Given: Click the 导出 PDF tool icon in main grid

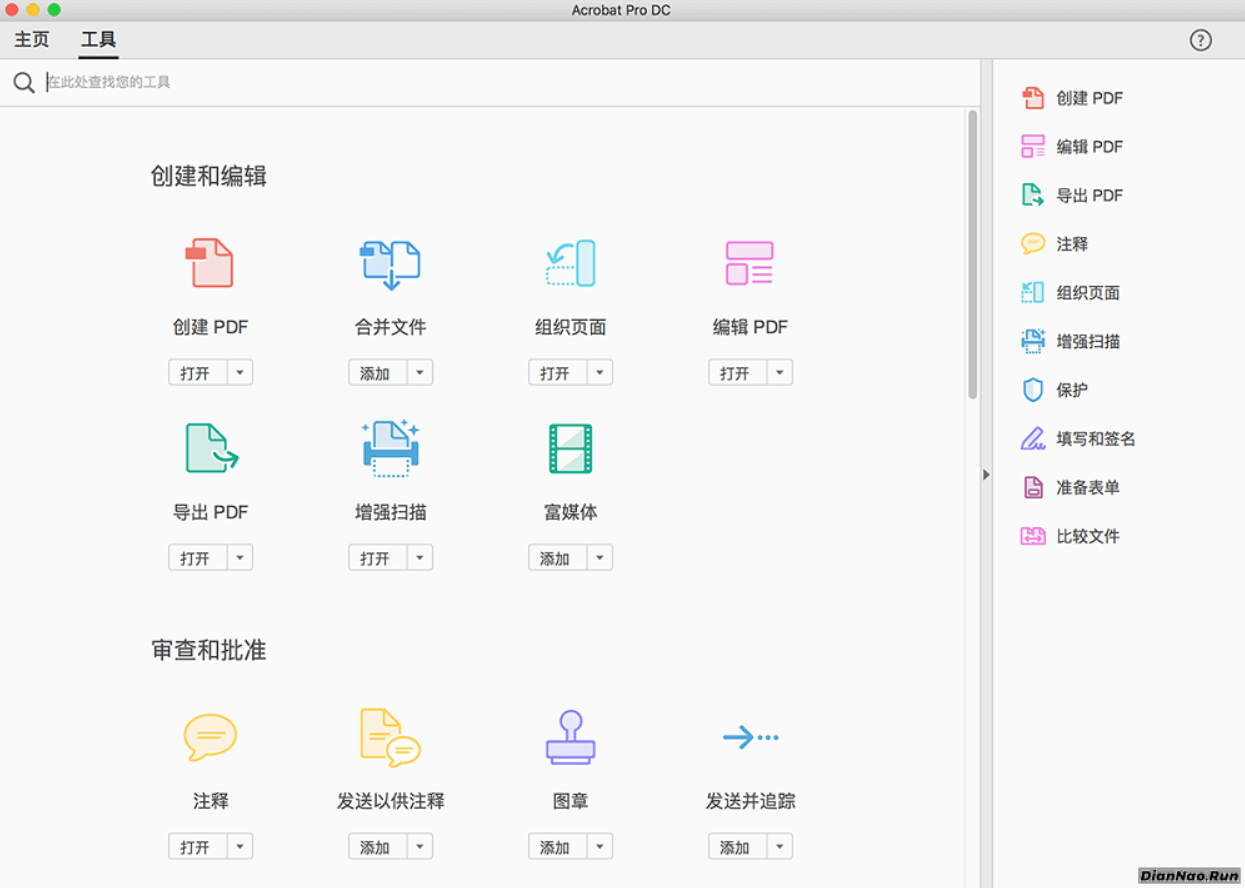Looking at the screenshot, I should click(211, 448).
